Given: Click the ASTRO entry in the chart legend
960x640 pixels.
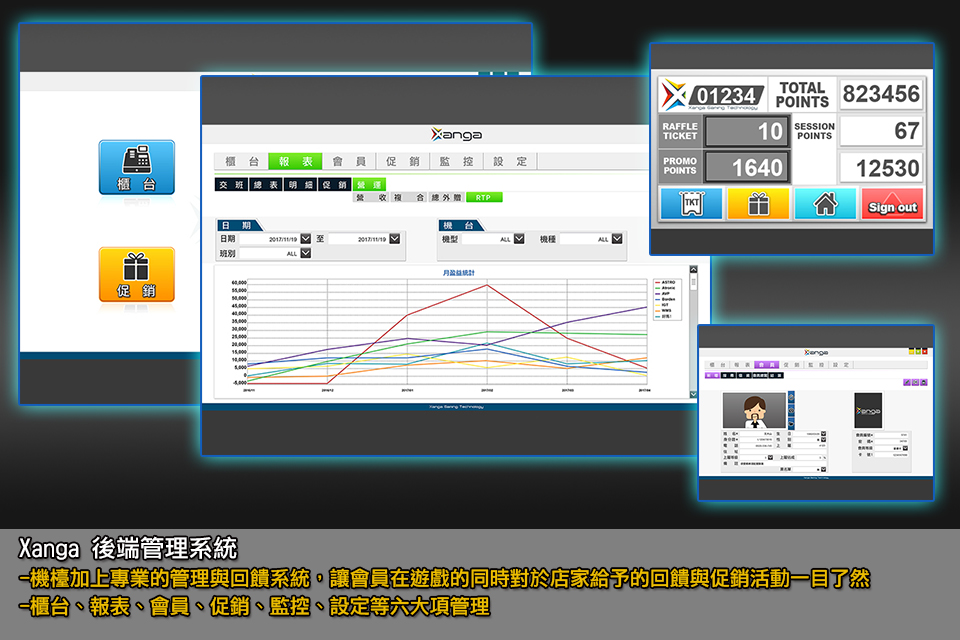Looking at the screenshot, I should pos(666,282).
